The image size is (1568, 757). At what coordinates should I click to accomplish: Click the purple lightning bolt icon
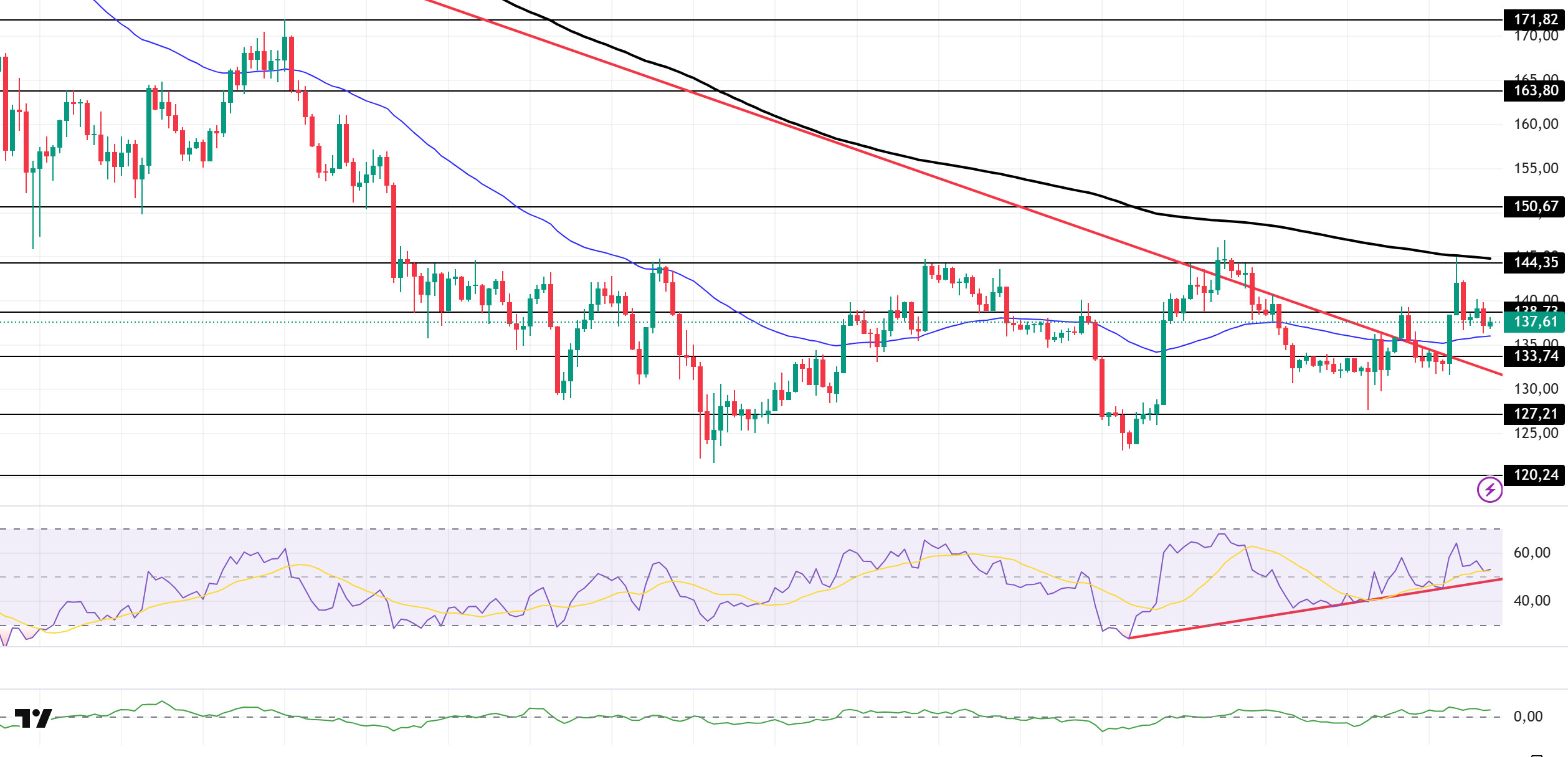point(1490,490)
